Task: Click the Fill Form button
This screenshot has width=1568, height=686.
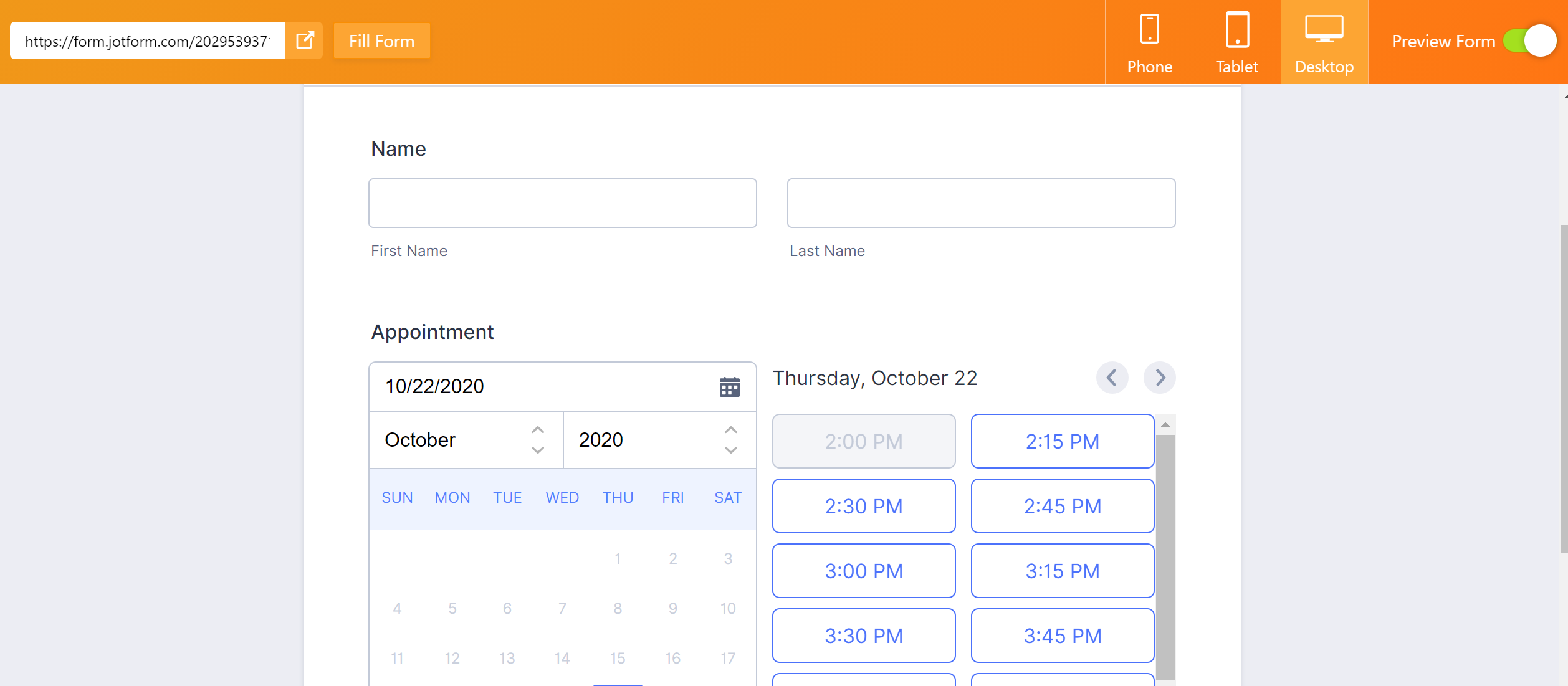Action: pos(381,41)
